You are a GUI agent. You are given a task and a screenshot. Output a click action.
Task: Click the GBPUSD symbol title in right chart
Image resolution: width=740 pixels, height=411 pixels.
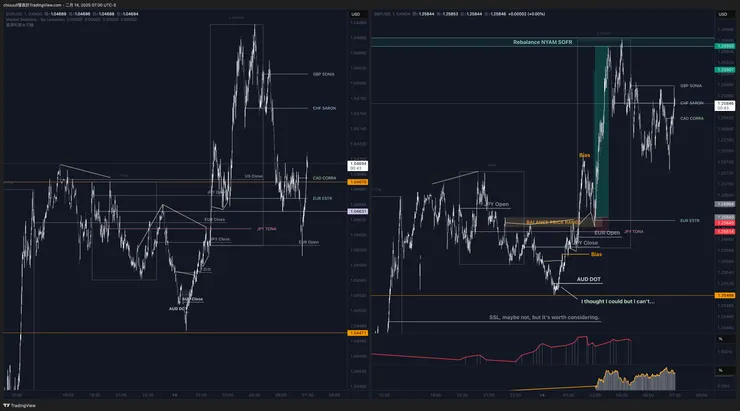392,14
